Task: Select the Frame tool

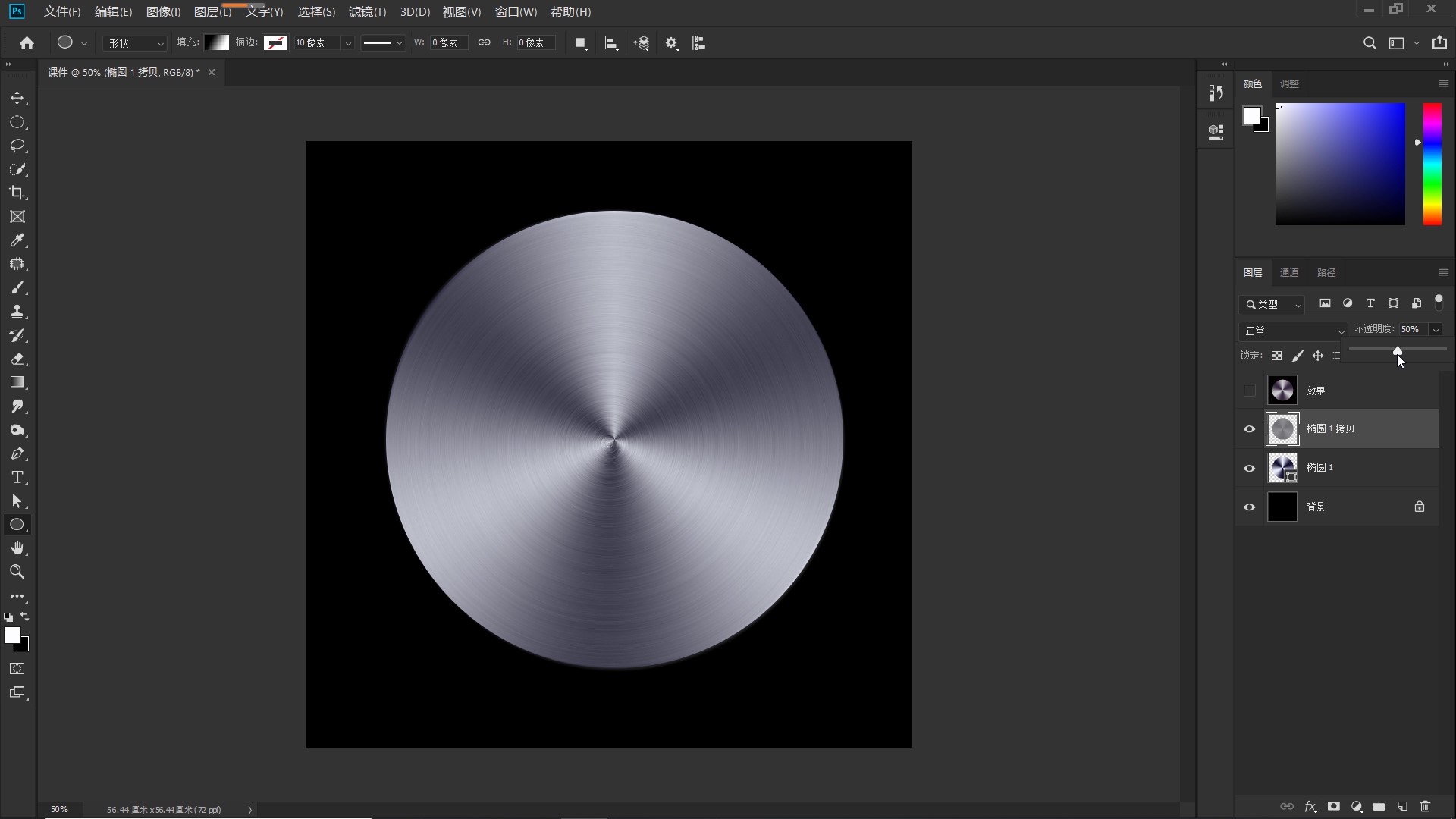Action: coord(17,217)
